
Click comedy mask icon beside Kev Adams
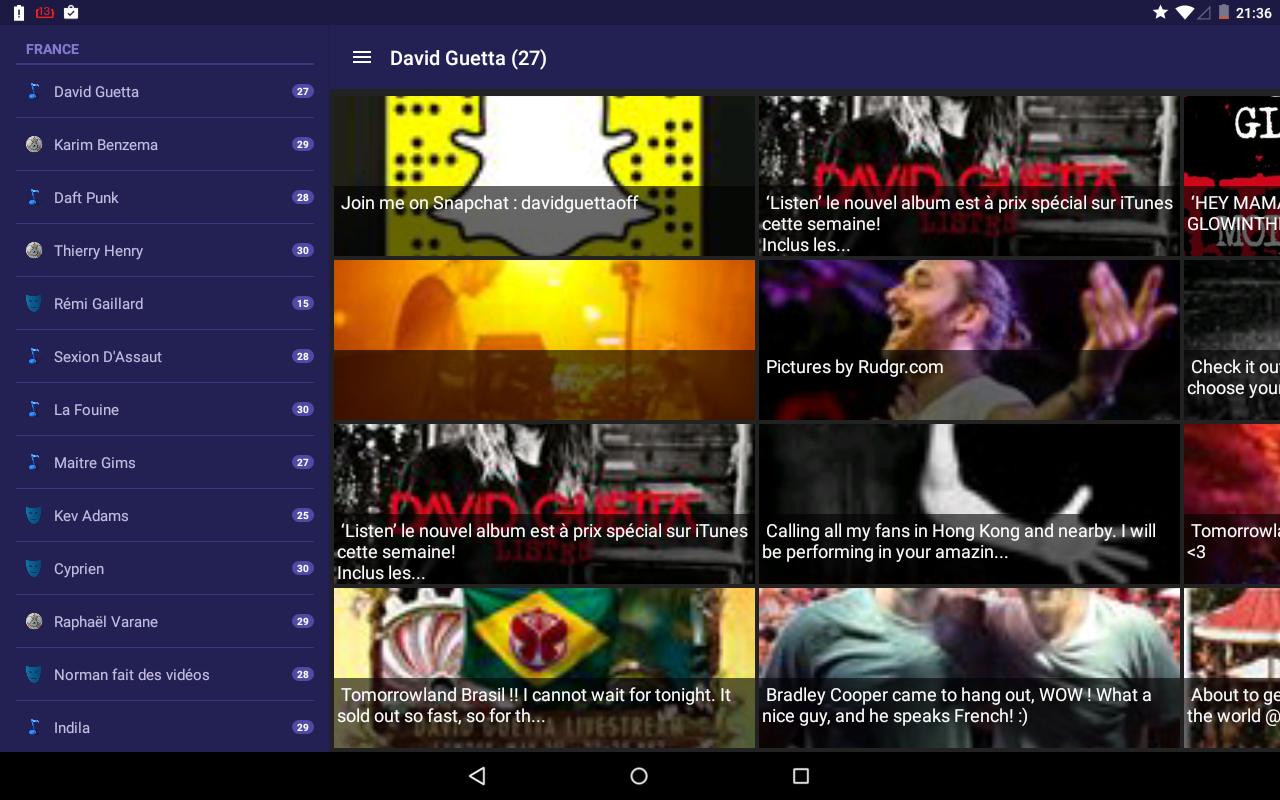[33, 515]
